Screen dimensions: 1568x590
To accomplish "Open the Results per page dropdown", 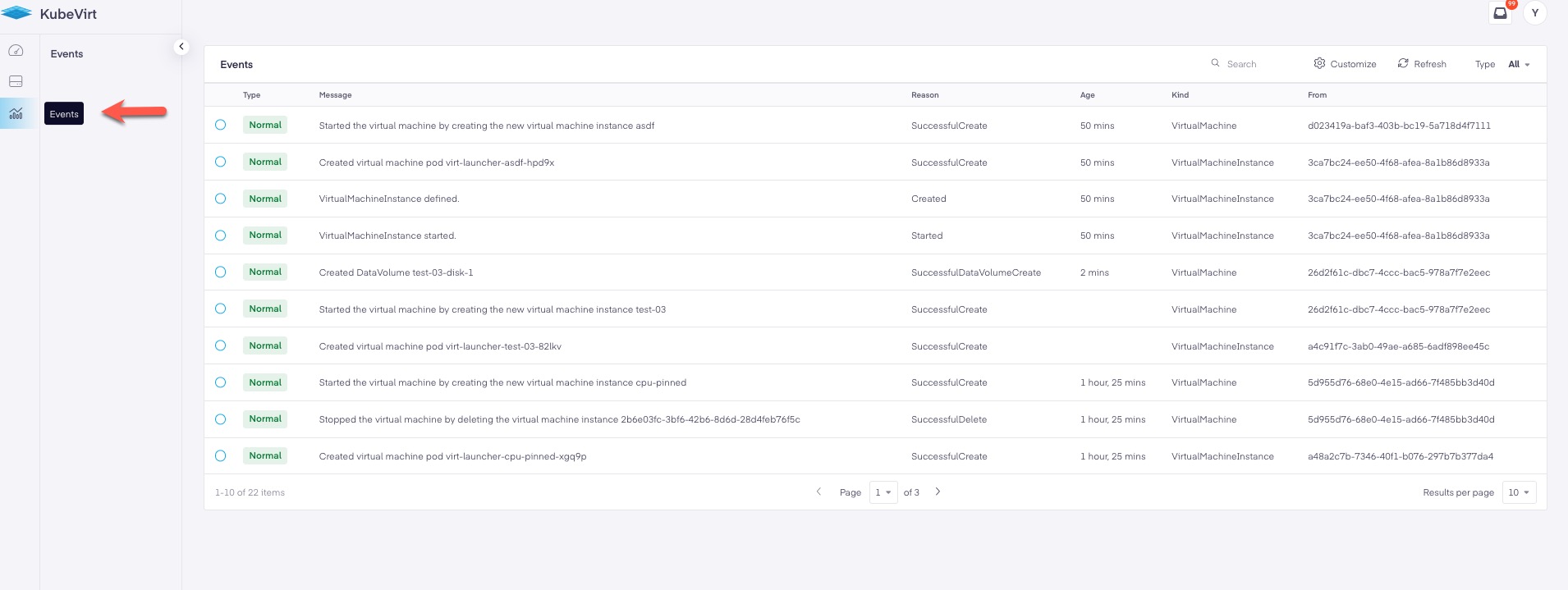I will point(1518,492).
